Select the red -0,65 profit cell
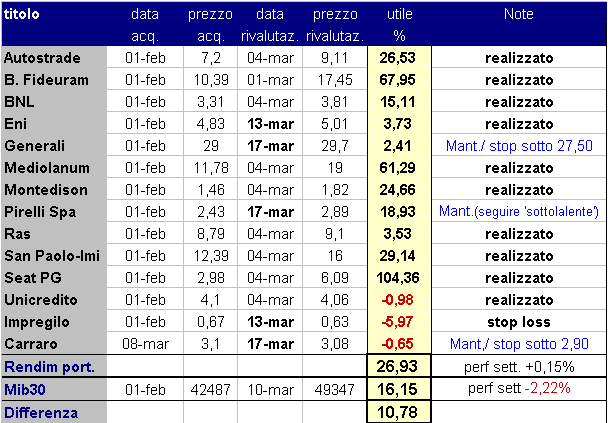 coord(397,344)
